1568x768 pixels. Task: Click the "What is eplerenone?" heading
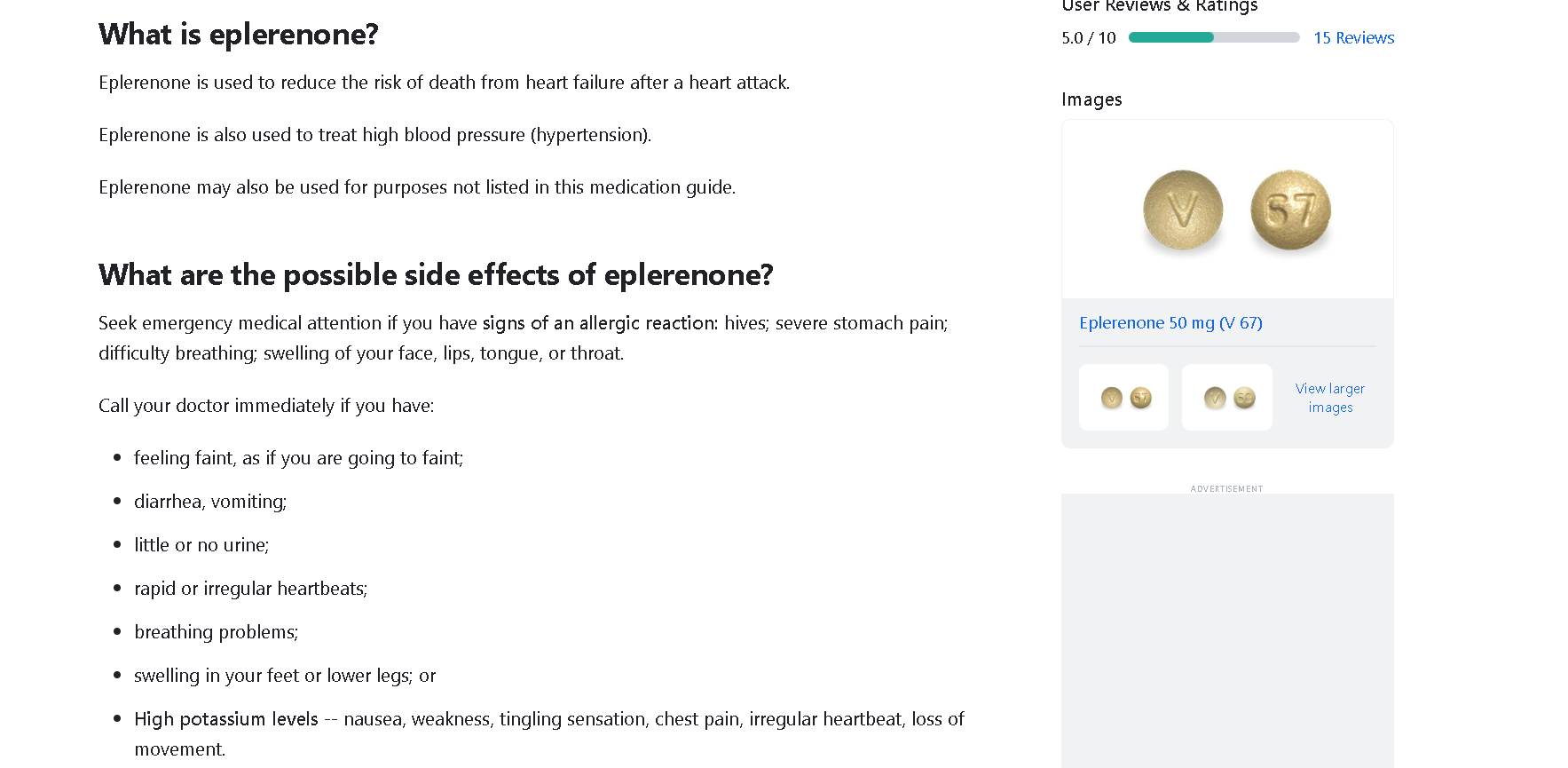click(x=239, y=35)
